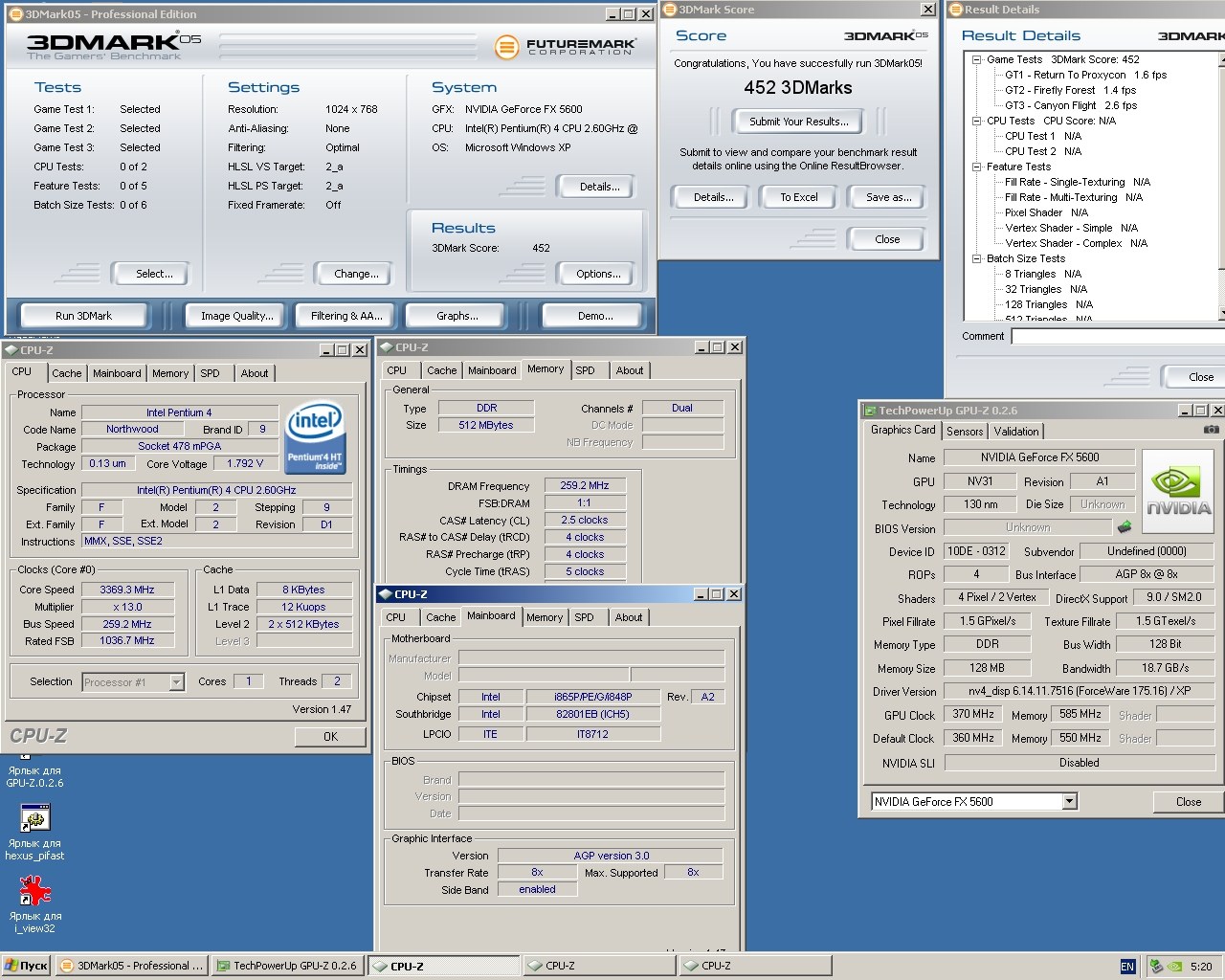The height and width of the screenshot is (980, 1225).
Task: Click the Demo... button
Action: coord(595,316)
